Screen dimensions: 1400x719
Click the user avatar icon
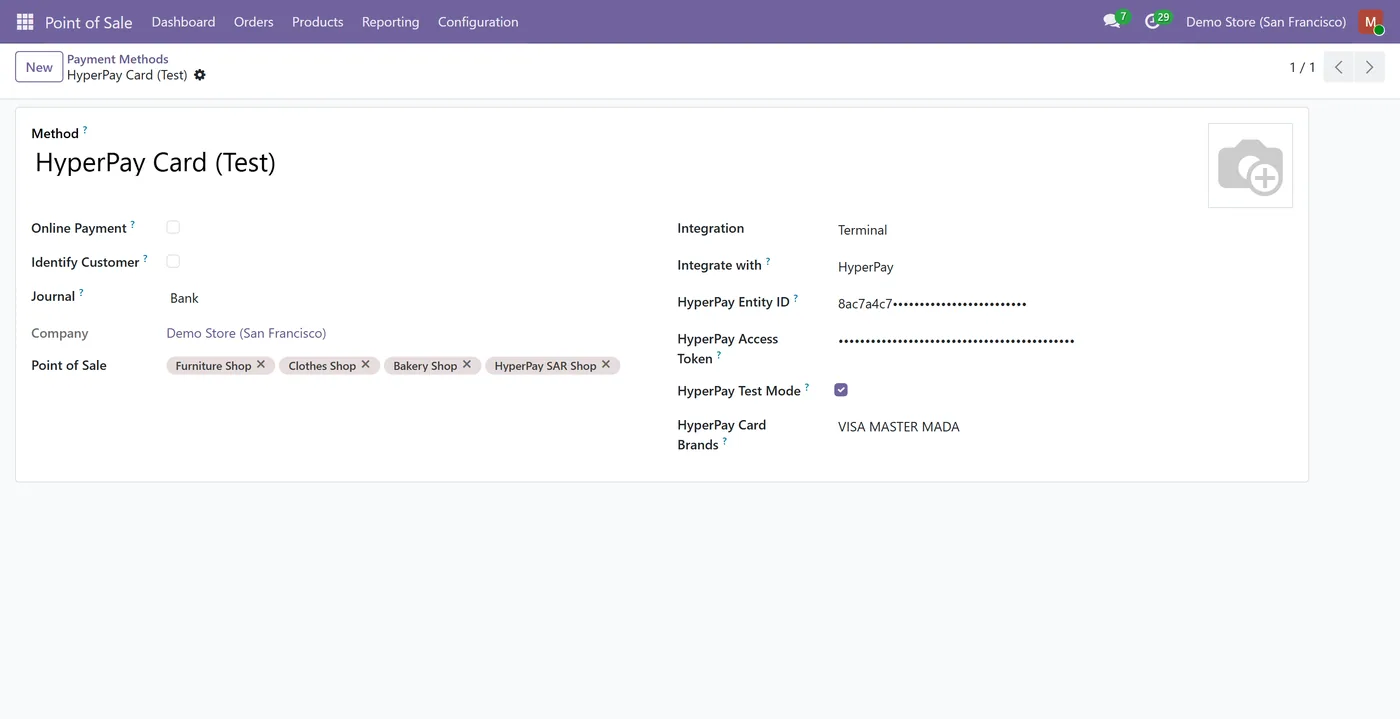pos(1371,21)
